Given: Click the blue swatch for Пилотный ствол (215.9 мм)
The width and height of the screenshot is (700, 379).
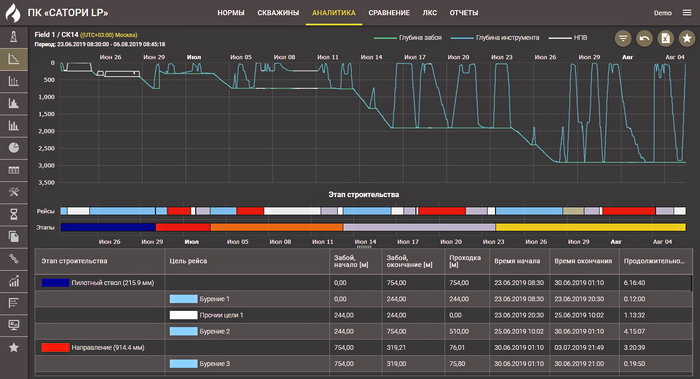Looking at the screenshot, I should [x=55, y=283].
